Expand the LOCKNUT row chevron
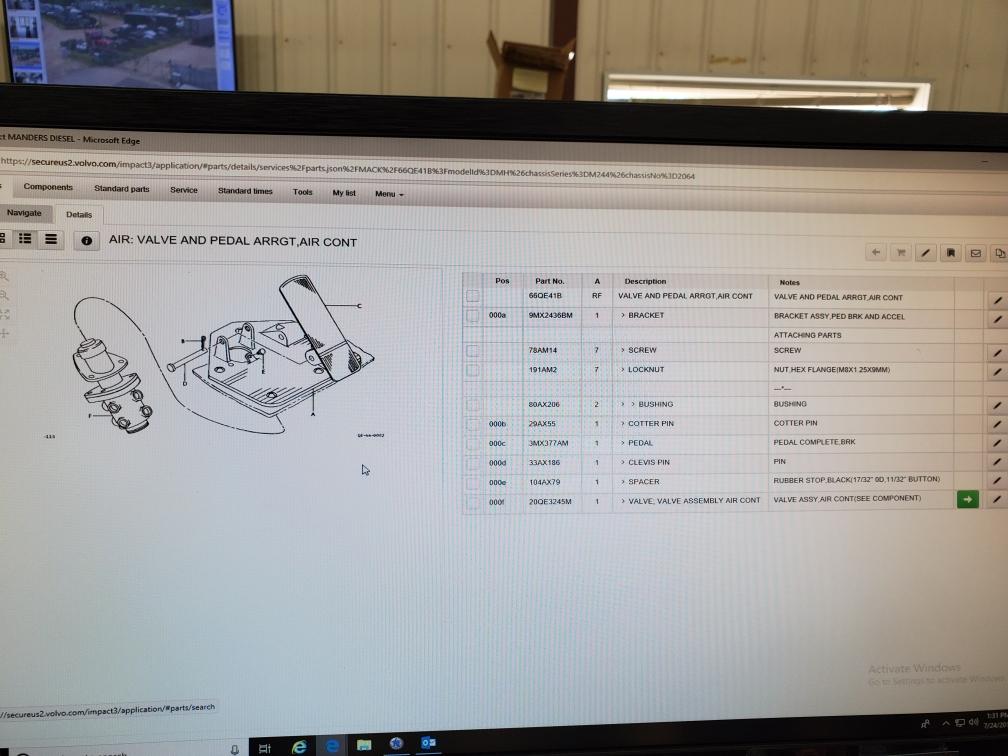The image size is (1008, 756). coord(623,369)
